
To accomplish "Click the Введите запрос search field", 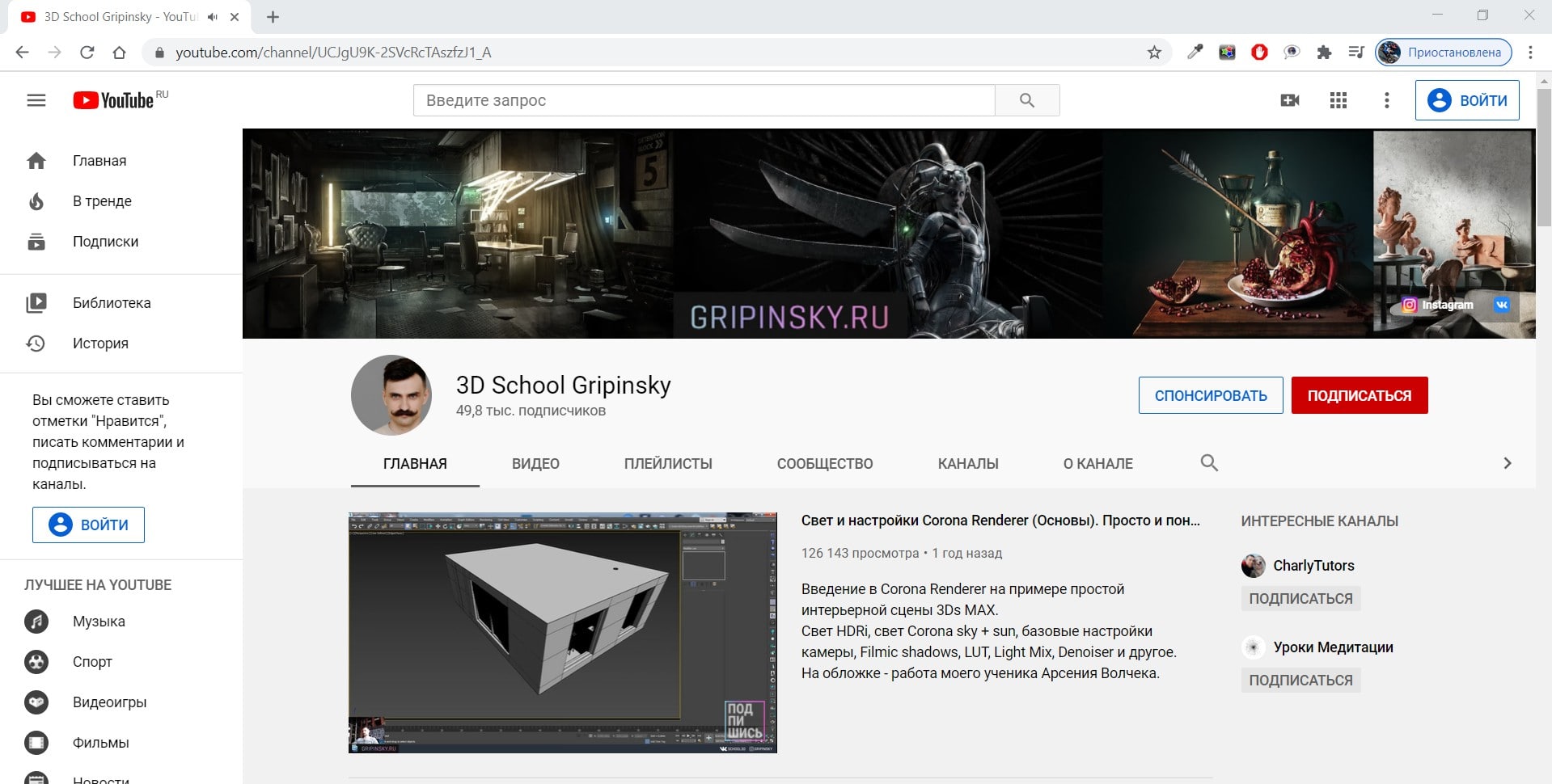I will click(704, 100).
